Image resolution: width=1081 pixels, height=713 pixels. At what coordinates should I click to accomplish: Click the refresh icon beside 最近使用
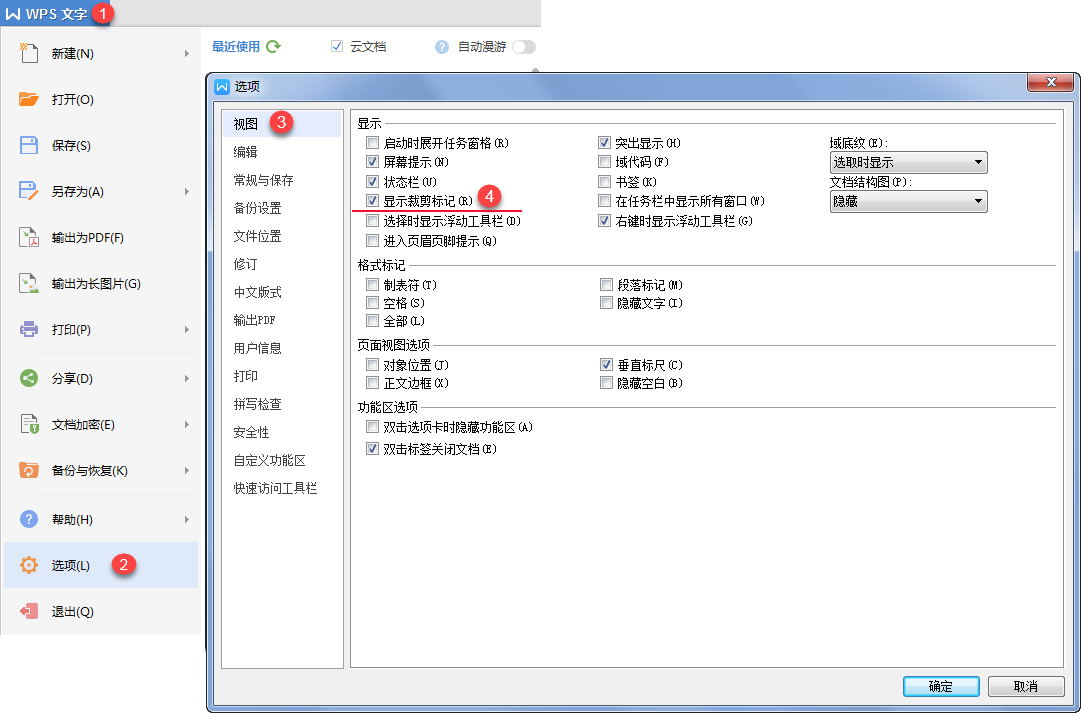273,46
